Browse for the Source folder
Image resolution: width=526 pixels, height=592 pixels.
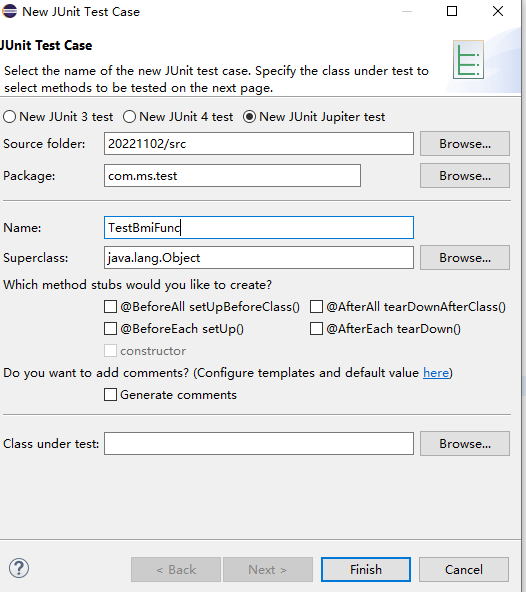pyautogui.click(x=465, y=143)
